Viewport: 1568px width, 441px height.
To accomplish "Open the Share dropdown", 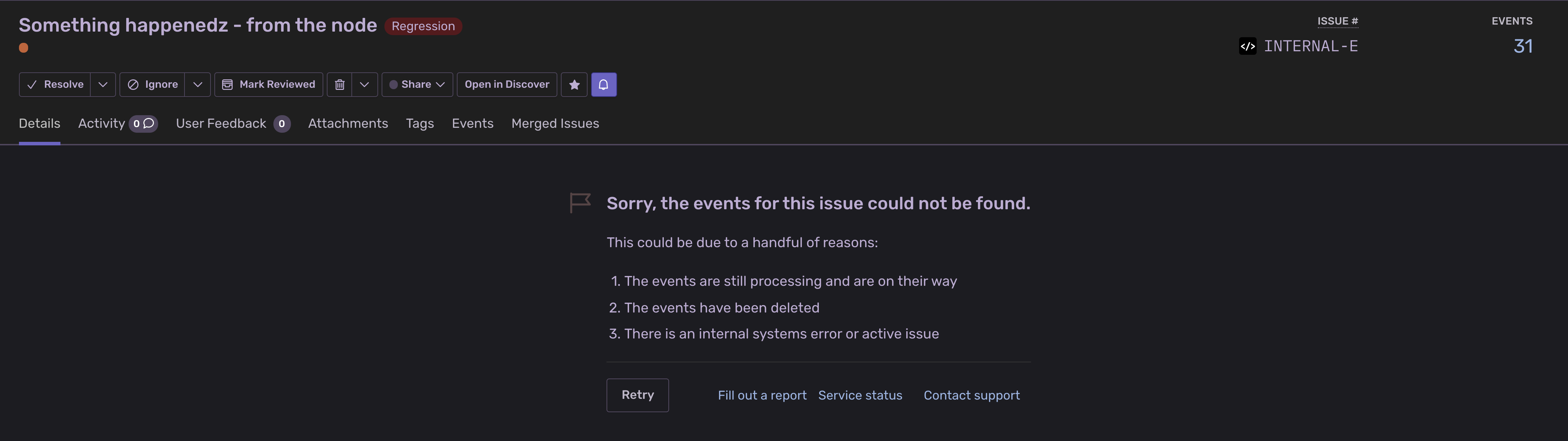I will pos(417,85).
